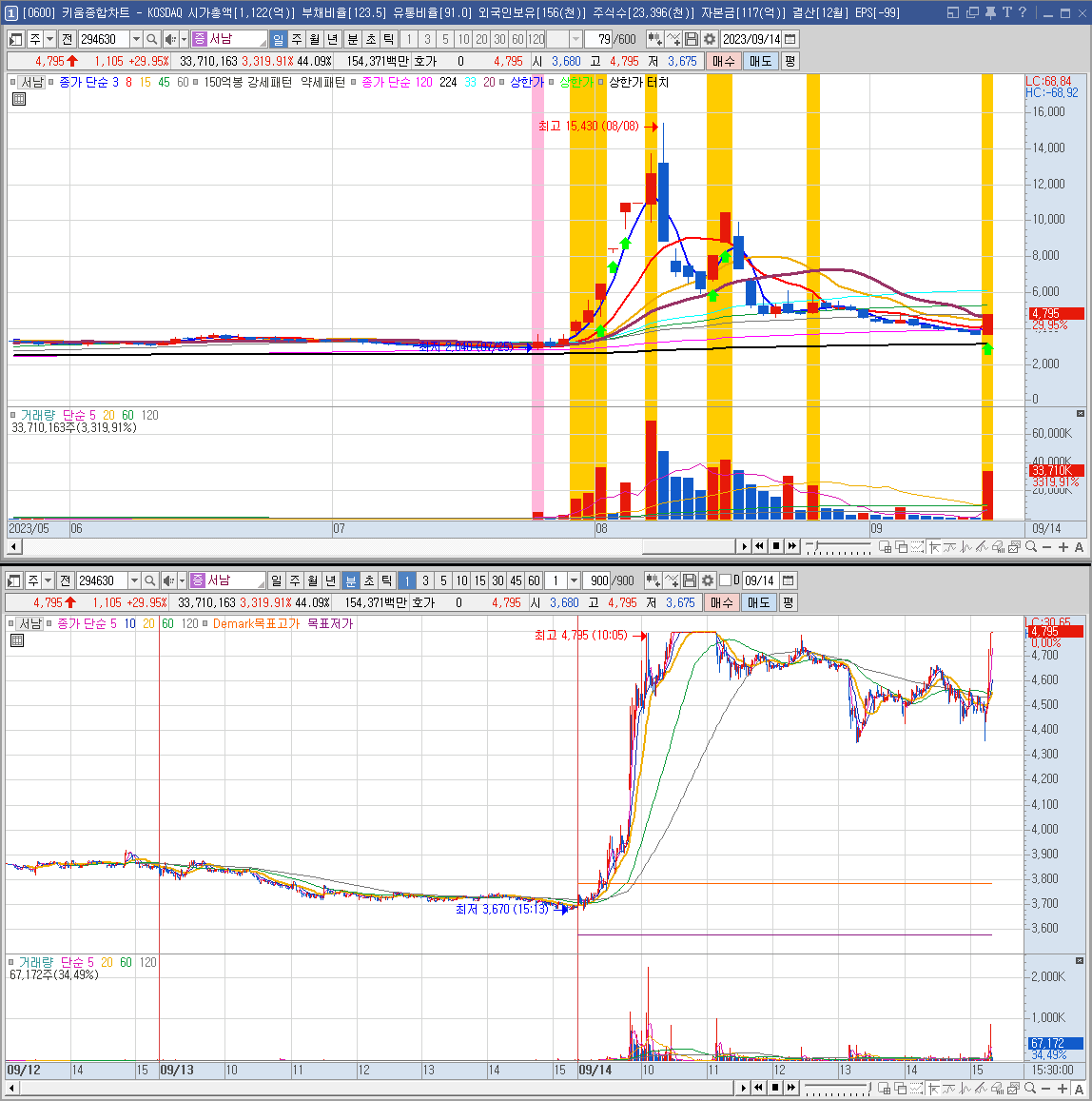
Task: Click the chart-window layout icon at far left of top toolbar
Action: 15,39
